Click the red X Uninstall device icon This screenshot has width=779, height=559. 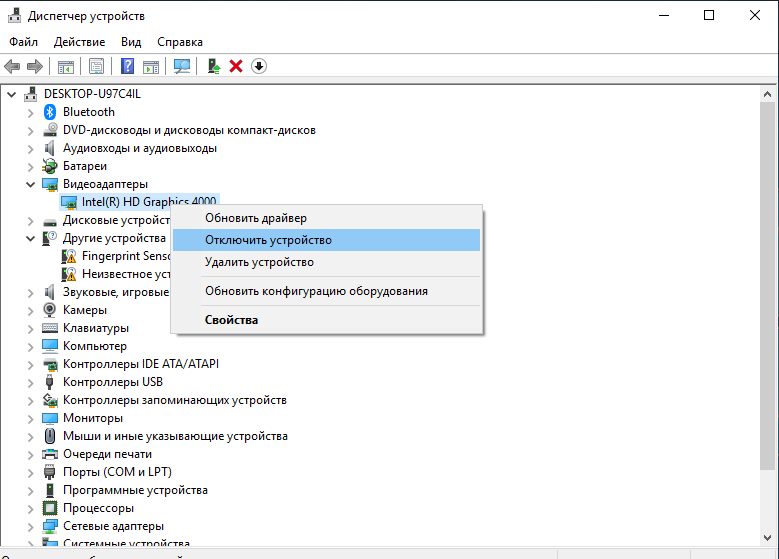click(236, 66)
